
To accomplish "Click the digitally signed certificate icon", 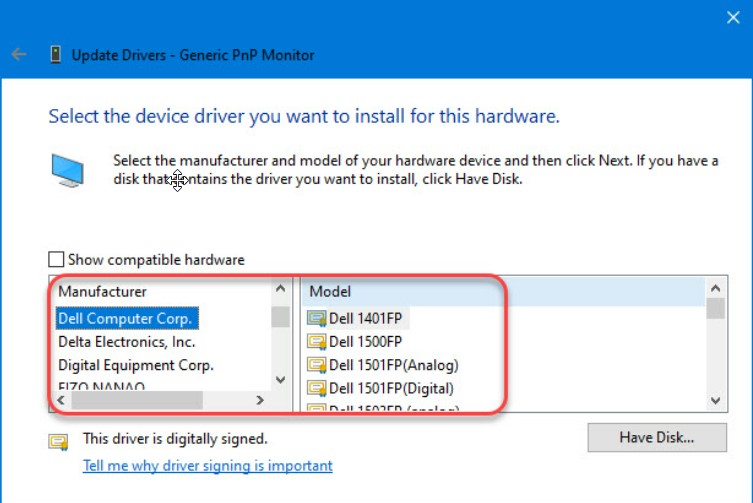I will click(58, 440).
